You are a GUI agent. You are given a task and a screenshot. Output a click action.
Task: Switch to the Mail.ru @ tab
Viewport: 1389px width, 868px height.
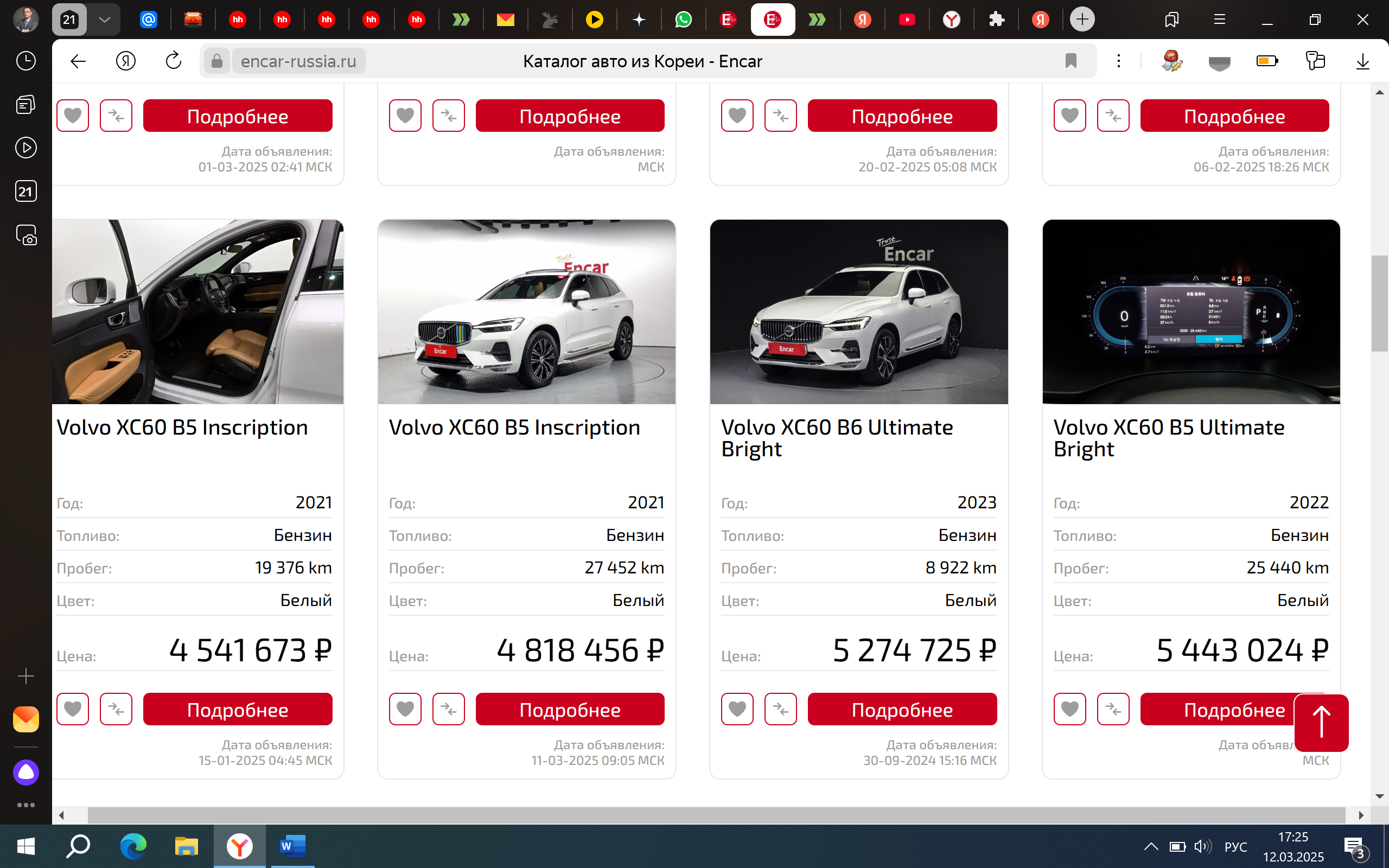pyautogui.click(x=148, y=20)
